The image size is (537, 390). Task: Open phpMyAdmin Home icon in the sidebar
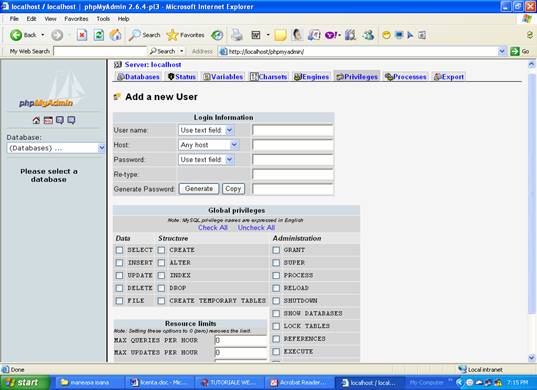(x=36, y=120)
